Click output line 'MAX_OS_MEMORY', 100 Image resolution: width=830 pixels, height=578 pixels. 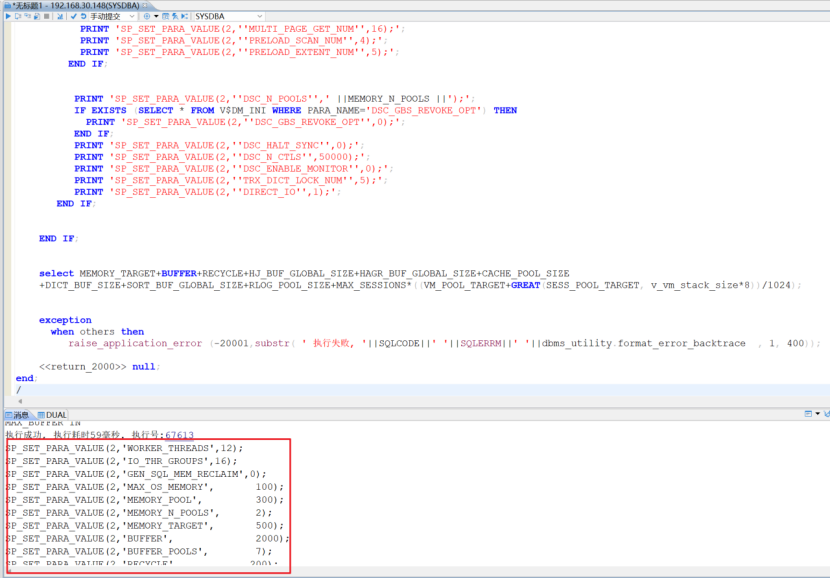145,486
